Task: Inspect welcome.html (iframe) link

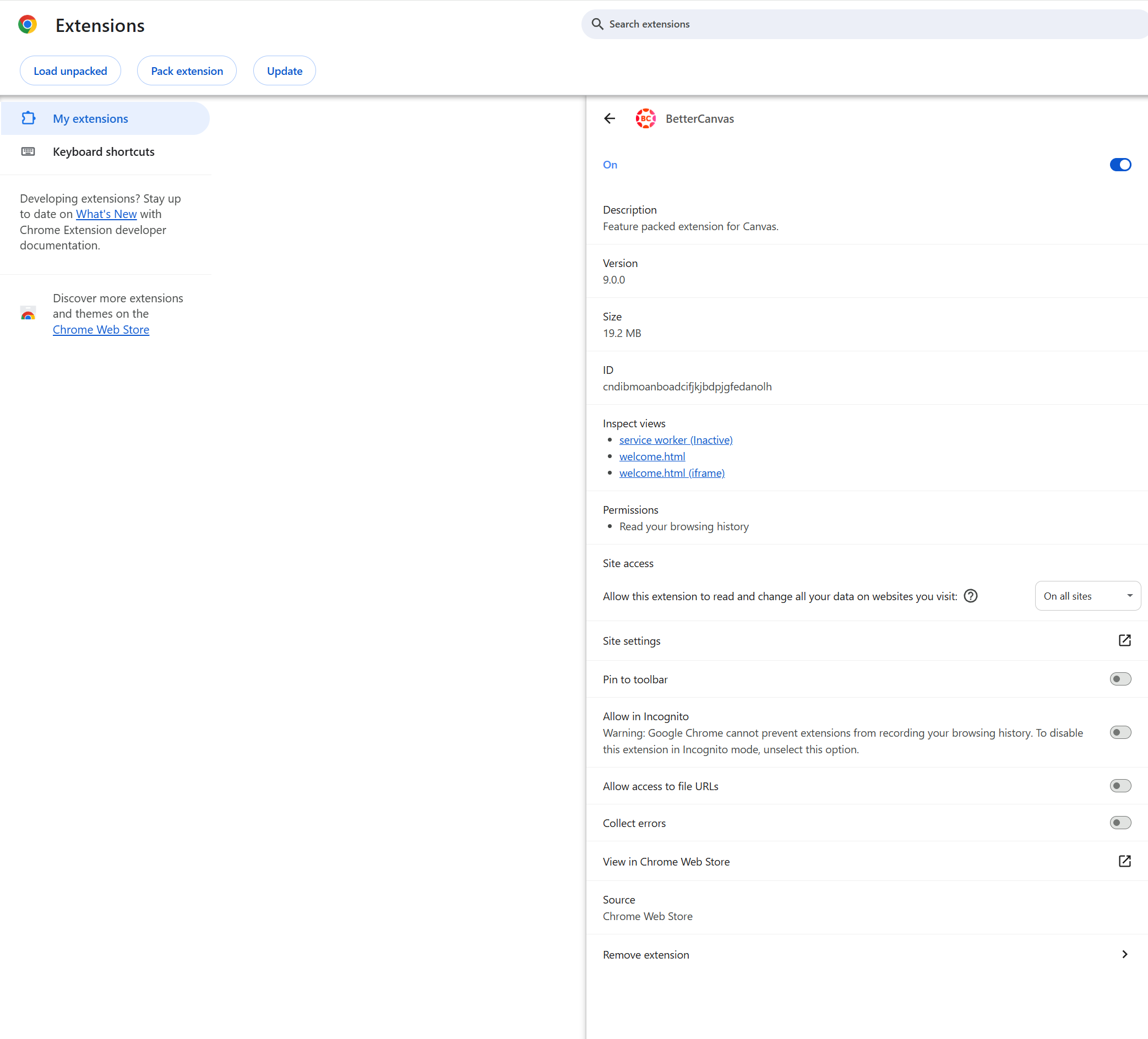Action: pyautogui.click(x=672, y=473)
